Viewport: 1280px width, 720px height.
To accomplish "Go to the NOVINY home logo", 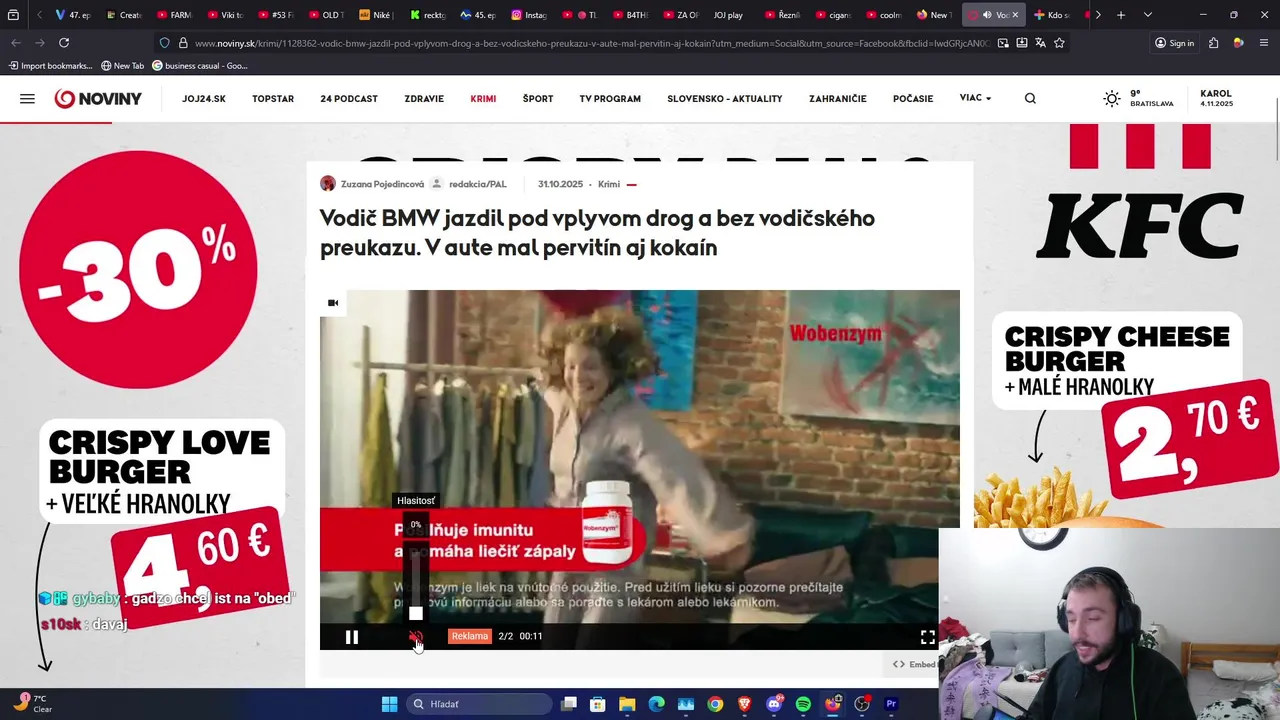I will click(98, 99).
